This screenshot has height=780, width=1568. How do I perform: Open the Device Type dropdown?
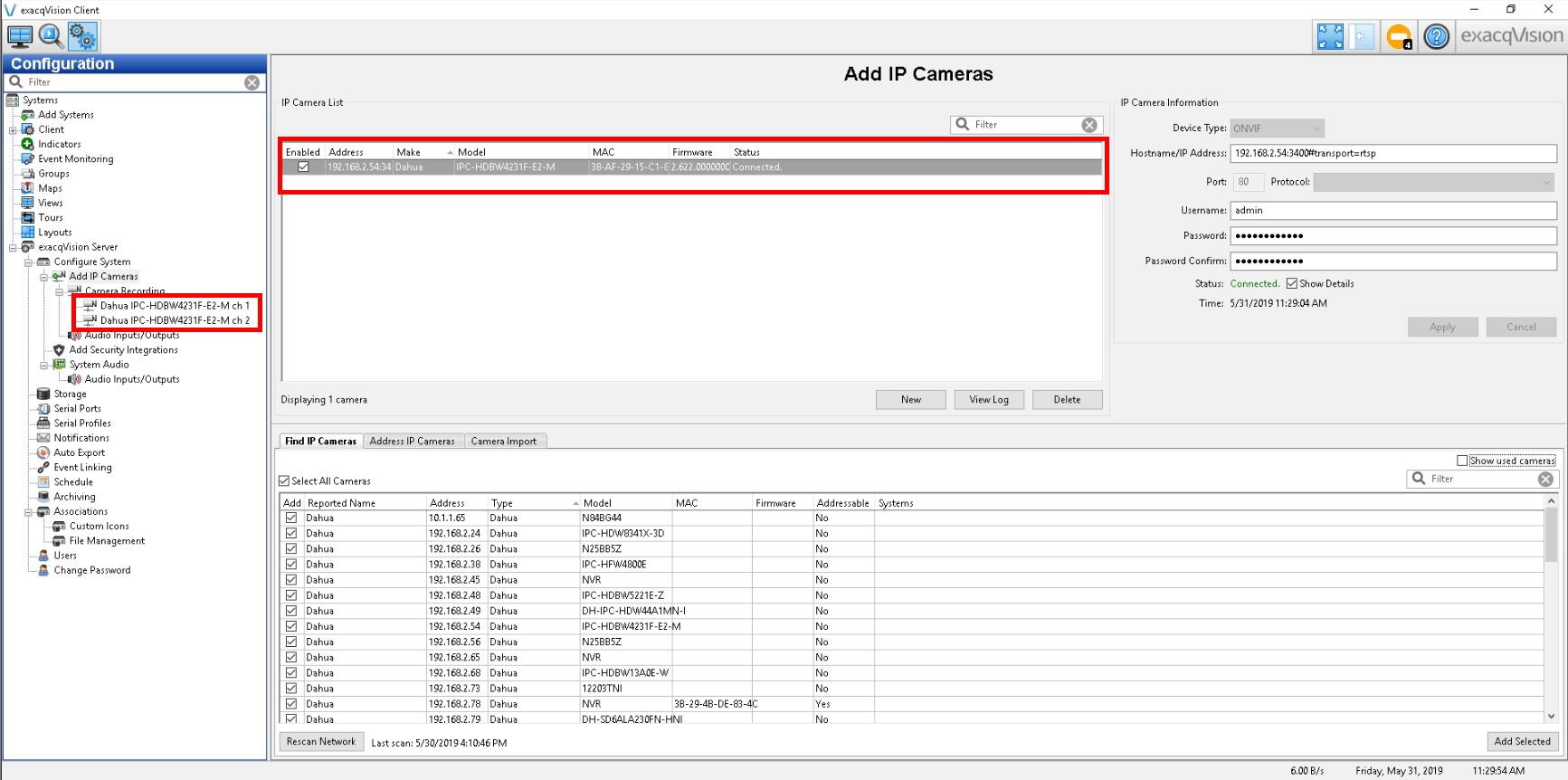point(1278,128)
